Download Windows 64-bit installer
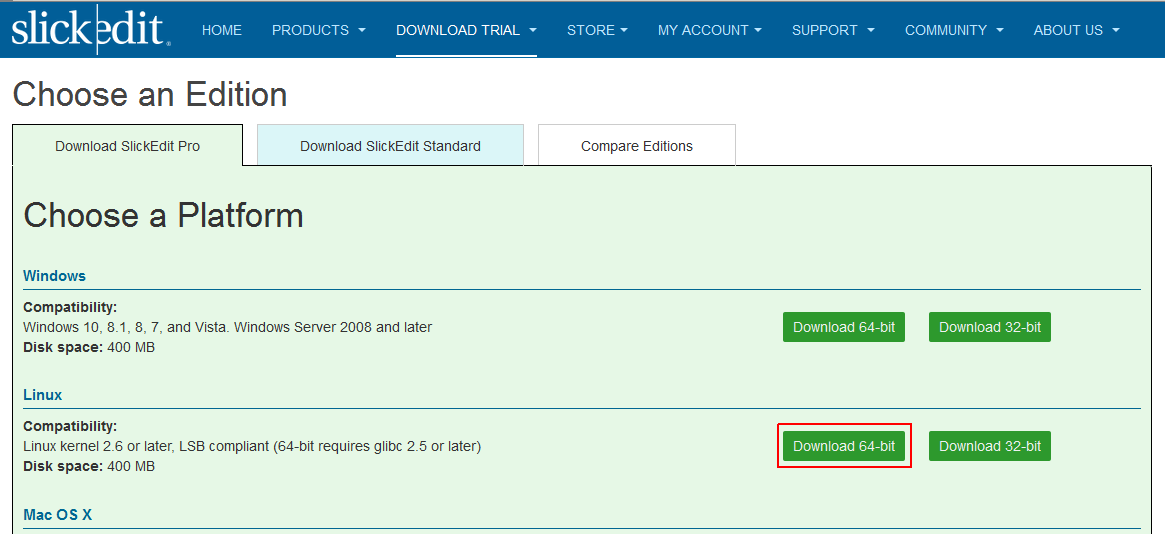Screen dimensions: 1165x534 pyautogui.click(x=844, y=328)
